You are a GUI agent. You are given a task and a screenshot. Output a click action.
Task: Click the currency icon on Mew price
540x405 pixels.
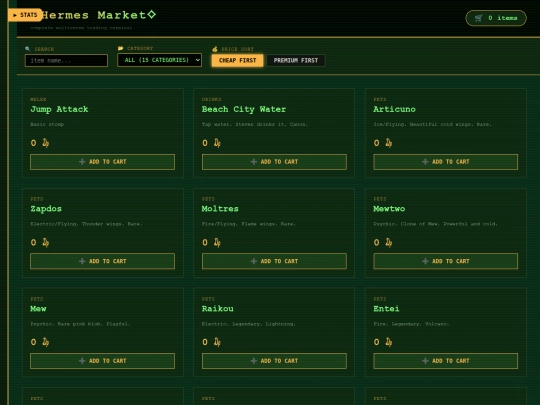click(46, 342)
